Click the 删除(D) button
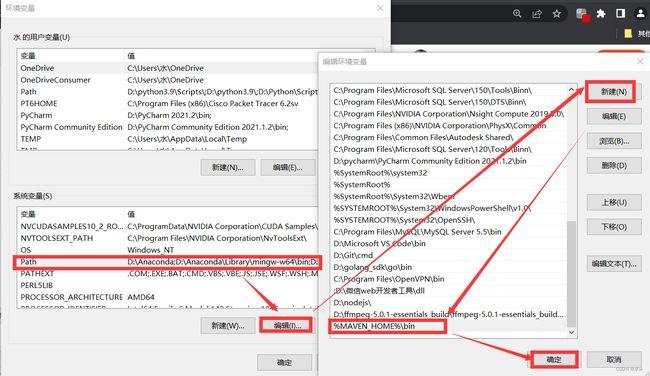650x376 pixels. (x=614, y=165)
